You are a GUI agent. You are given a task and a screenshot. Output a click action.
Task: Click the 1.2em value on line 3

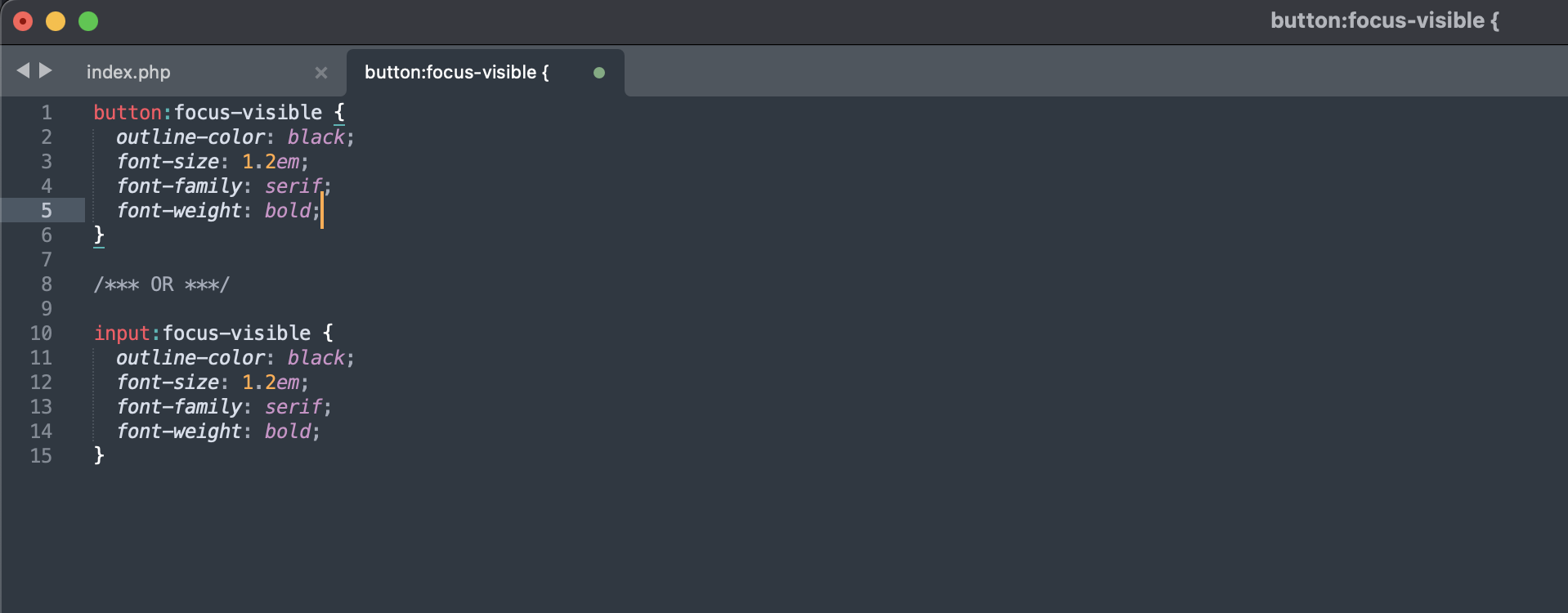coord(271,162)
